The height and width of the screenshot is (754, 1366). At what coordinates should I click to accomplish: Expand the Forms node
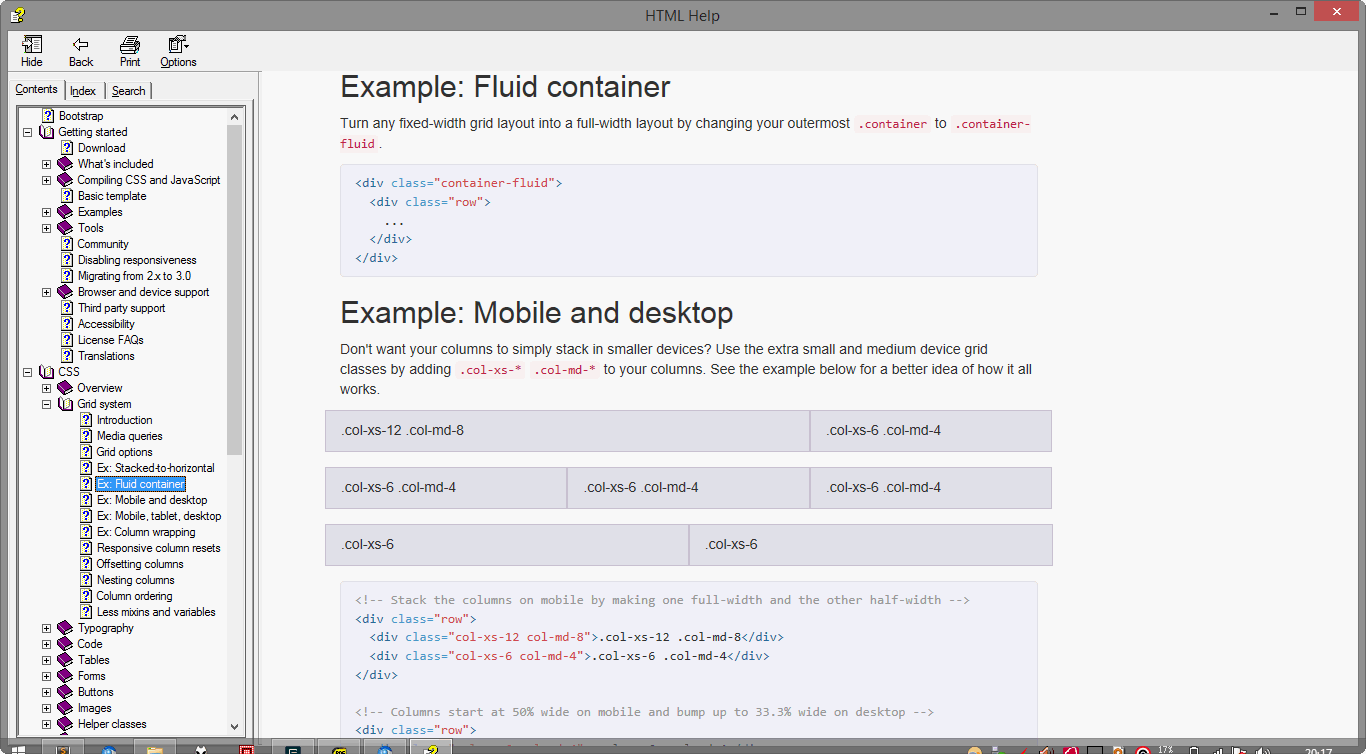pyautogui.click(x=46, y=676)
